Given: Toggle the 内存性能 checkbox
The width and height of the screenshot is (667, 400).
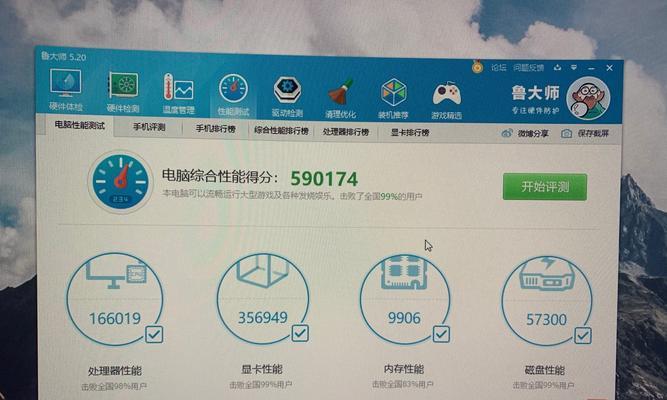Looking at the screenshot, I should [x=441, y=334].
